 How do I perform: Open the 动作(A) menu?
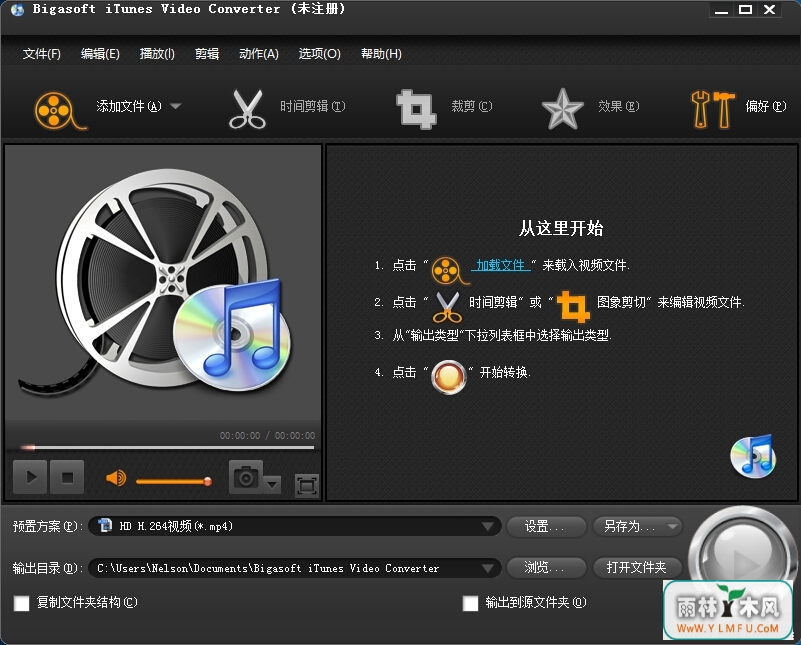click(x=259, y=54)
